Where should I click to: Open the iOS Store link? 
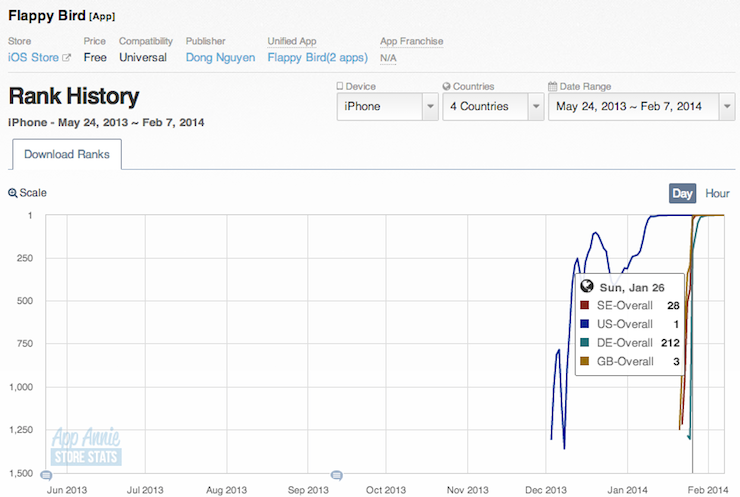pos(34,58)
